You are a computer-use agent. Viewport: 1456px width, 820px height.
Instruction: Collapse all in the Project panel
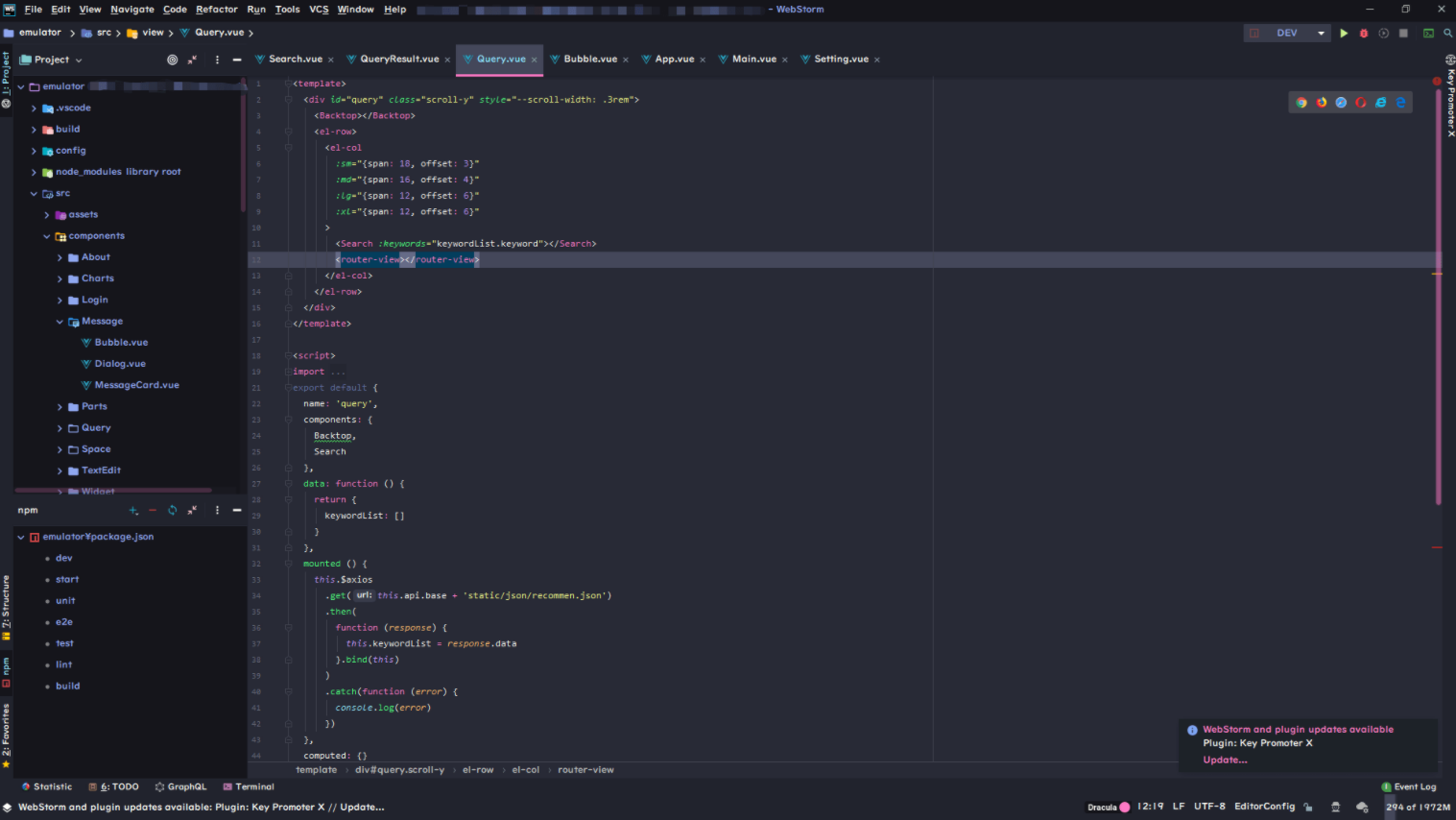(x=192, y=60)
